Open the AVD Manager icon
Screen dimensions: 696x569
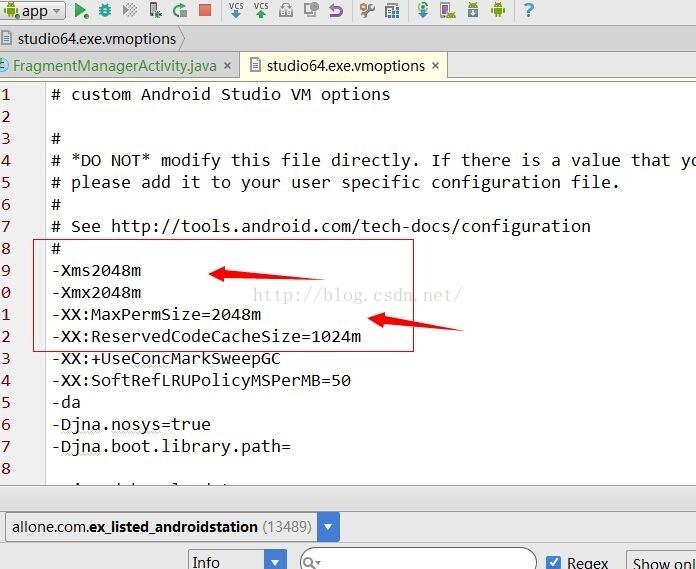coord(448,10)
